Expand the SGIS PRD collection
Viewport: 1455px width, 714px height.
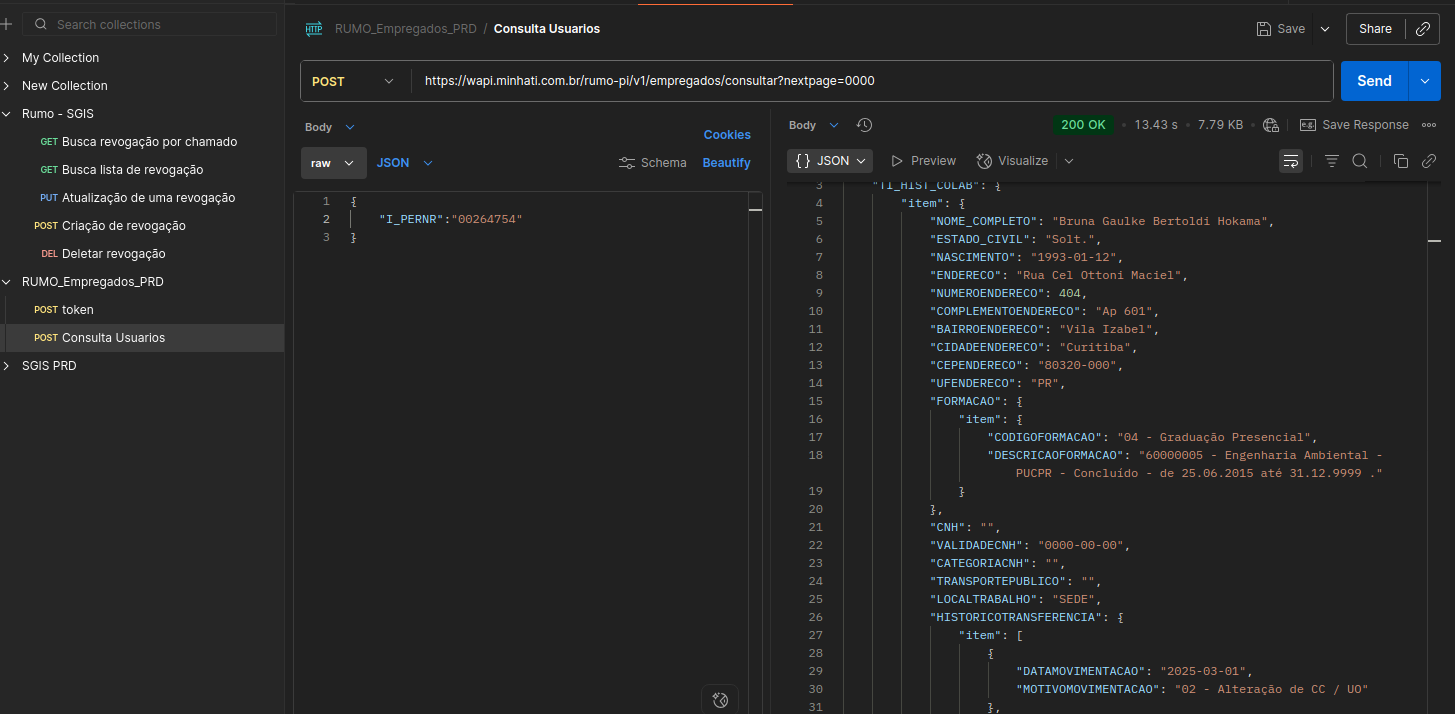7,366
